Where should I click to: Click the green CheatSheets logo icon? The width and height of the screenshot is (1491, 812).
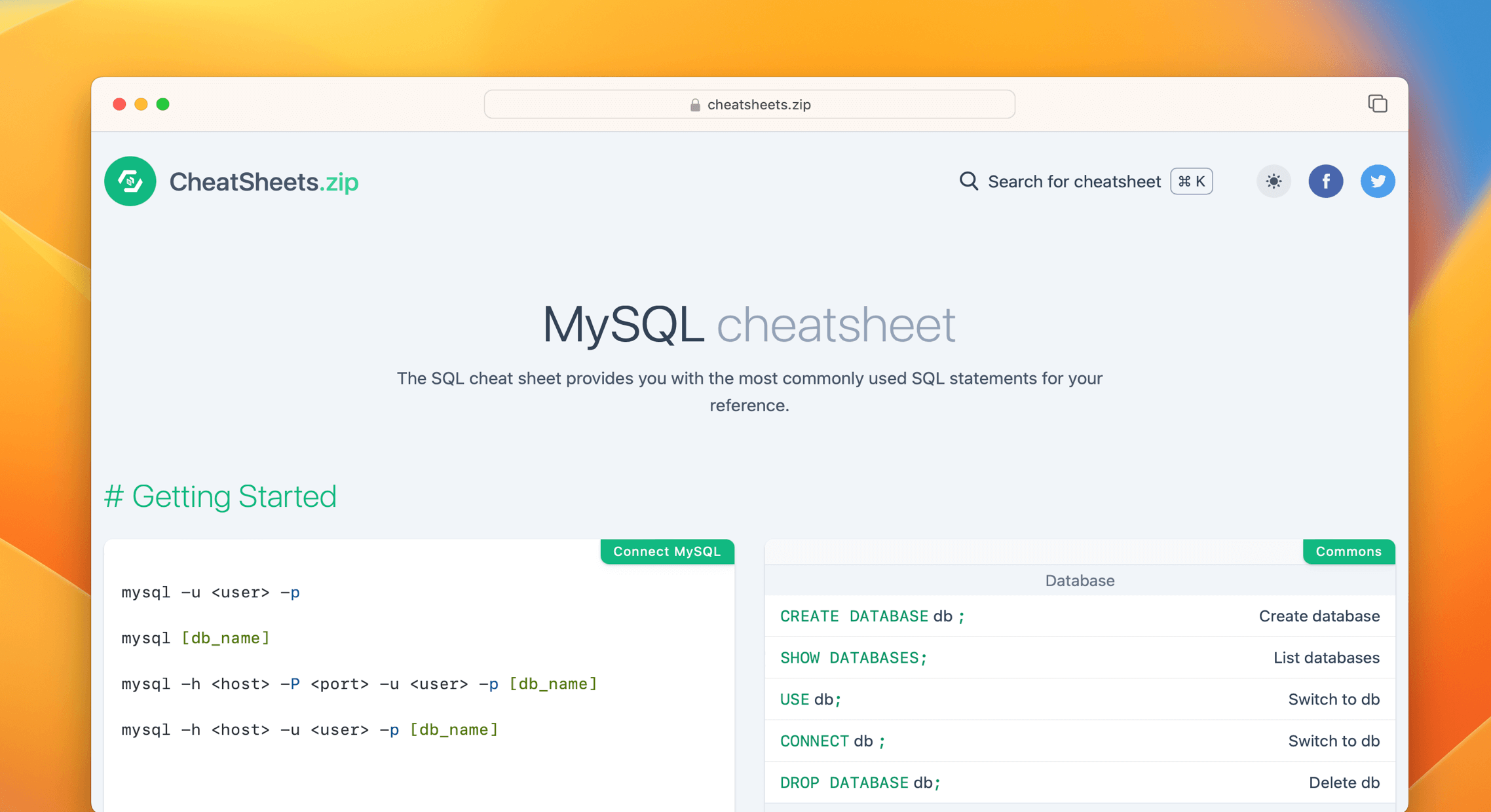coord(130,181)
